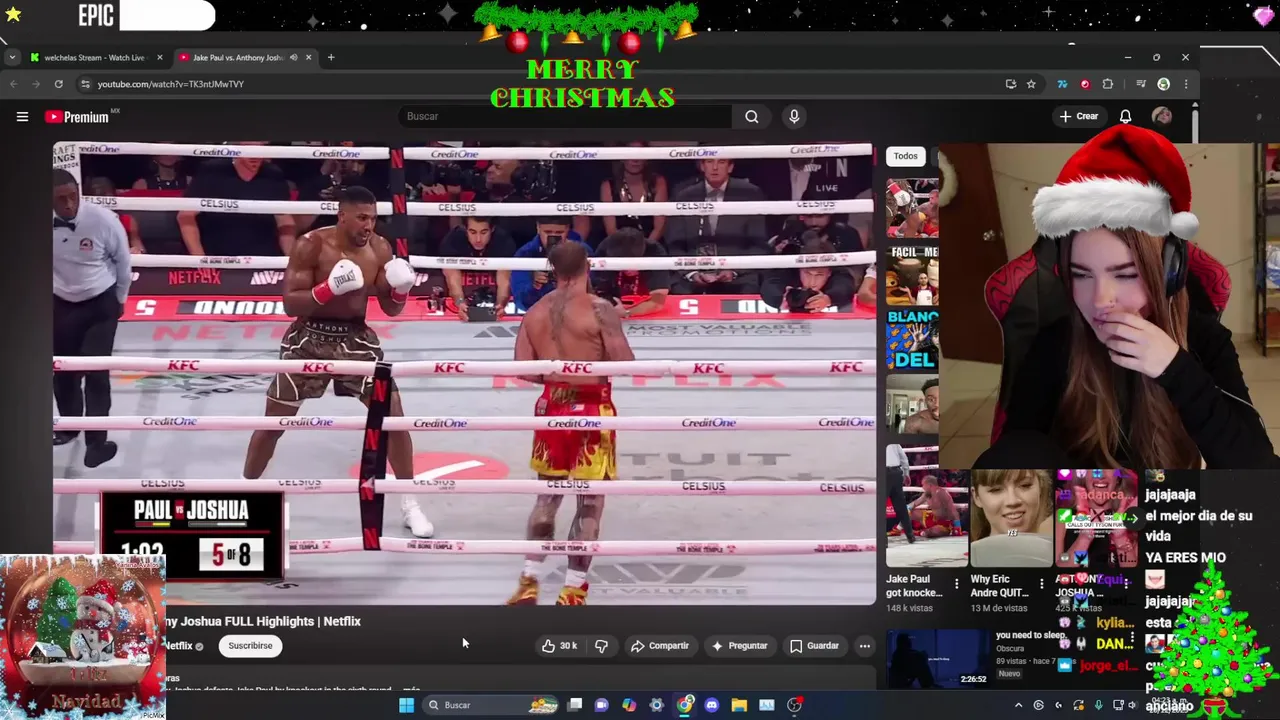Open a new browser tab

[x=331, y=57]
